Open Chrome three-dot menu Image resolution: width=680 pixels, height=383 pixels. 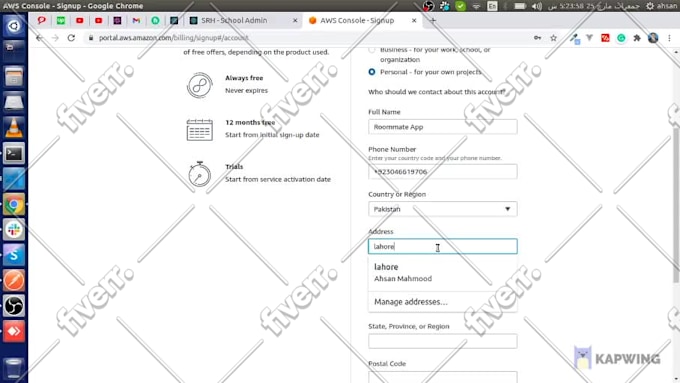[x=669, y=38]
